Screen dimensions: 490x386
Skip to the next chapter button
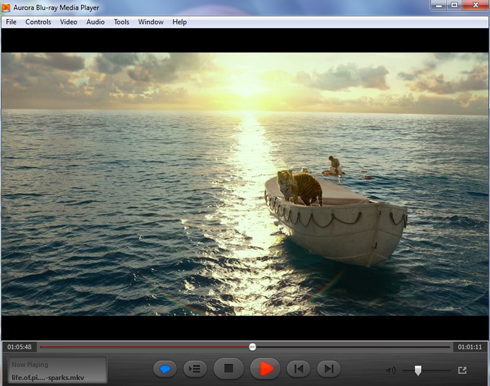click(x=329, y=369)
